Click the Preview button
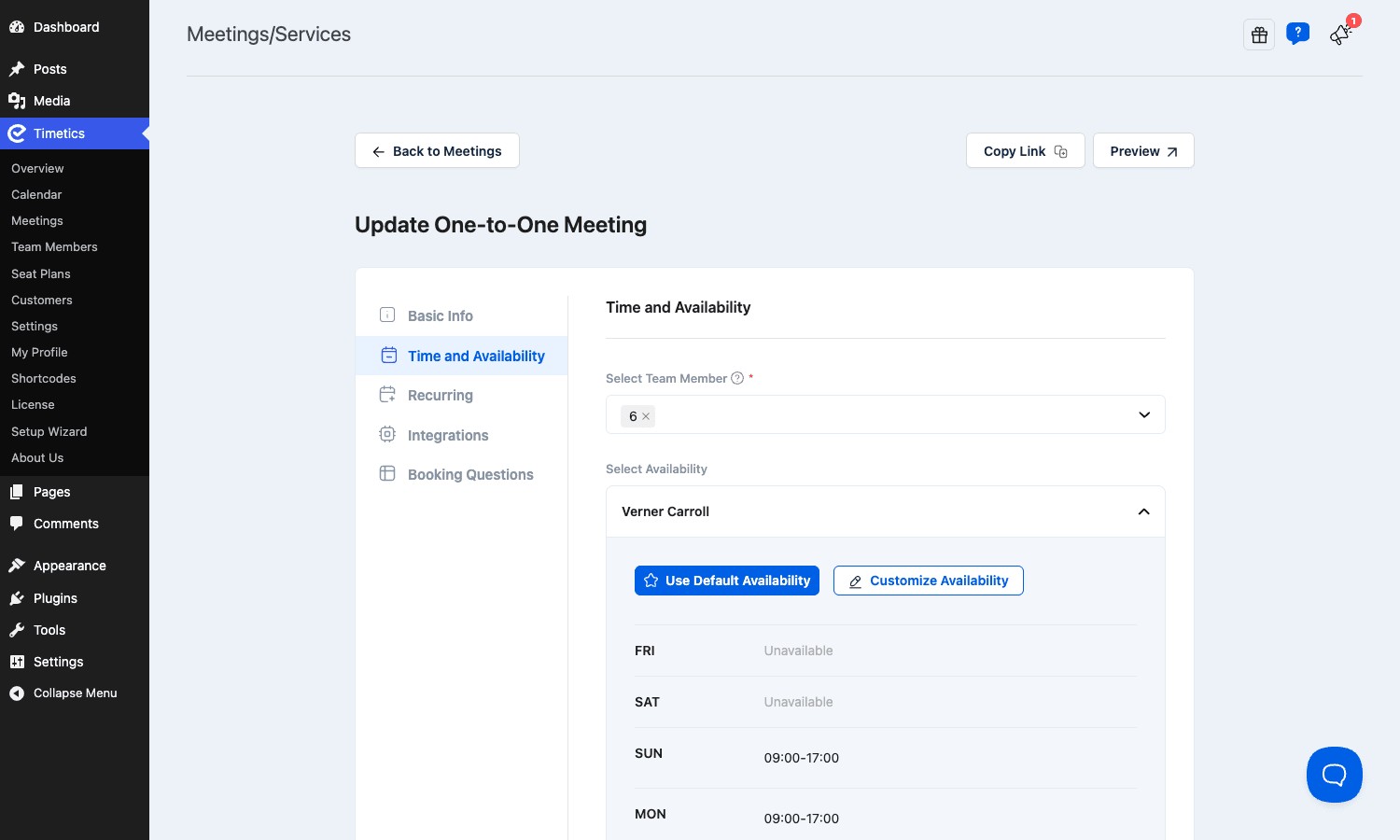The height and width of the screenshot is (840, 1400). pos(1143,151)
